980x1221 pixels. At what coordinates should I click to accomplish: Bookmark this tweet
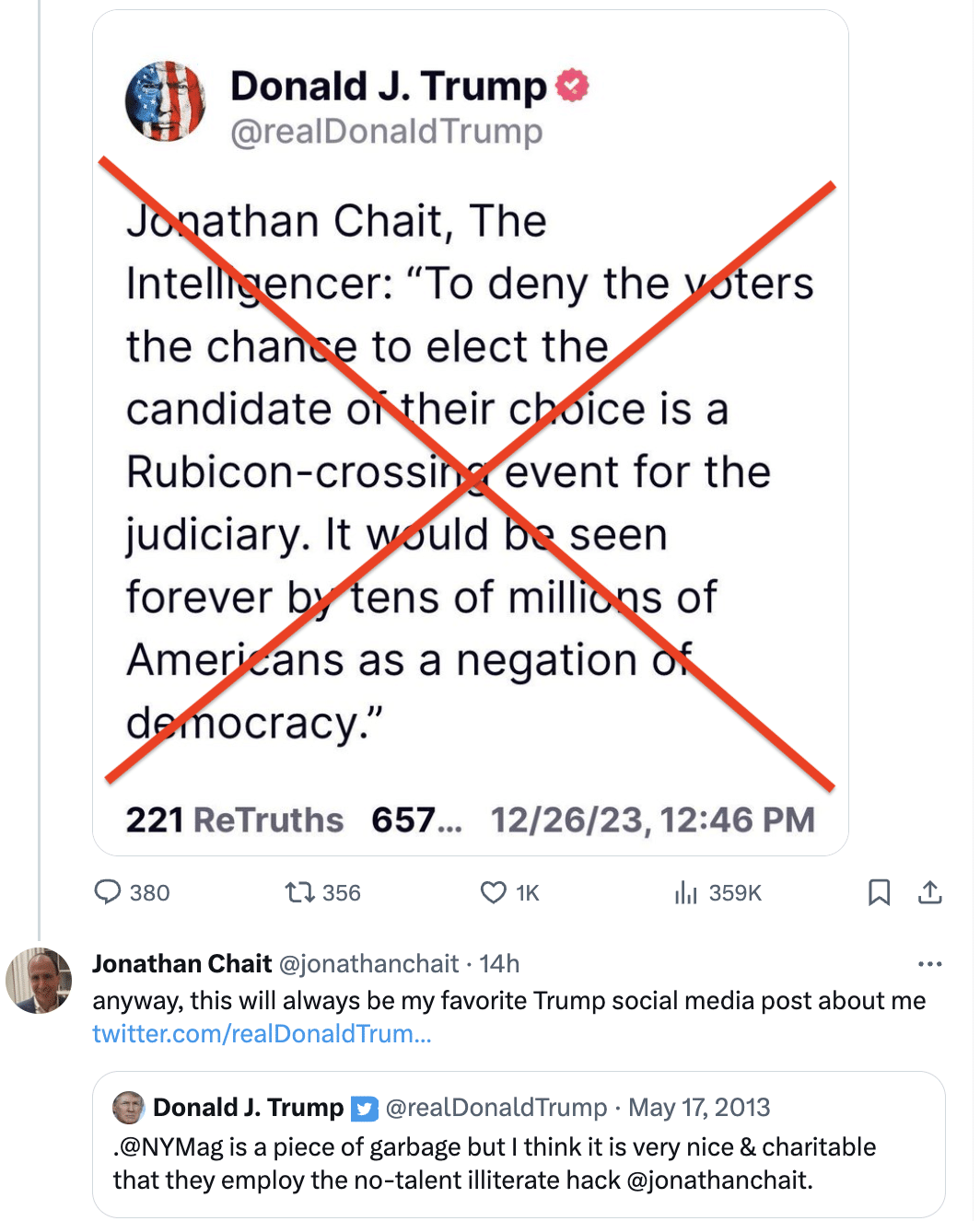pyautogui.click(x=879, y=891)
